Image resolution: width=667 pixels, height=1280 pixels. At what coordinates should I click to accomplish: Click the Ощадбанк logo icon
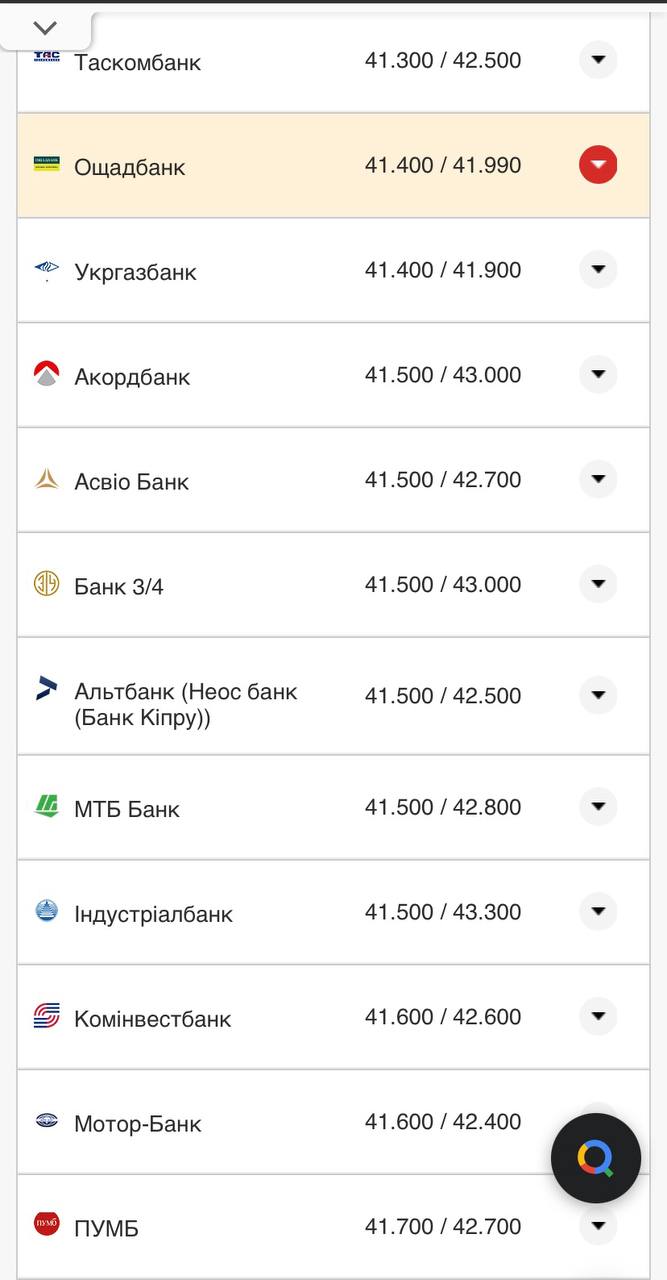(46, 164)
